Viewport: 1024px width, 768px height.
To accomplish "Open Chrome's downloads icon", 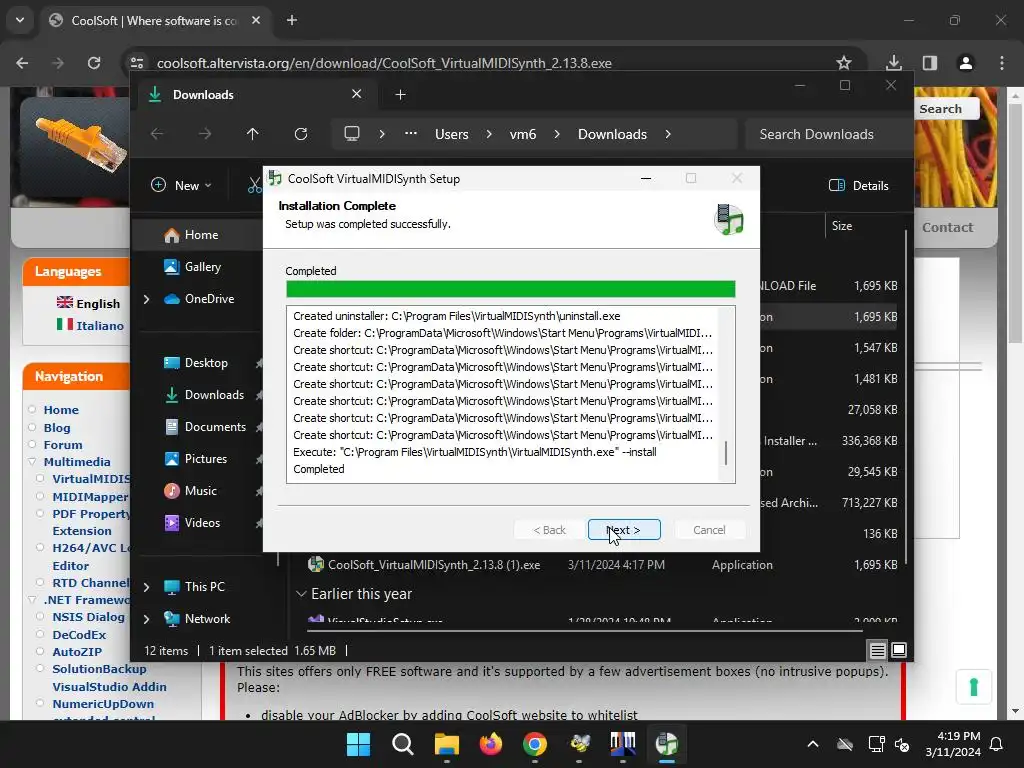I will [x=894, y=63].
